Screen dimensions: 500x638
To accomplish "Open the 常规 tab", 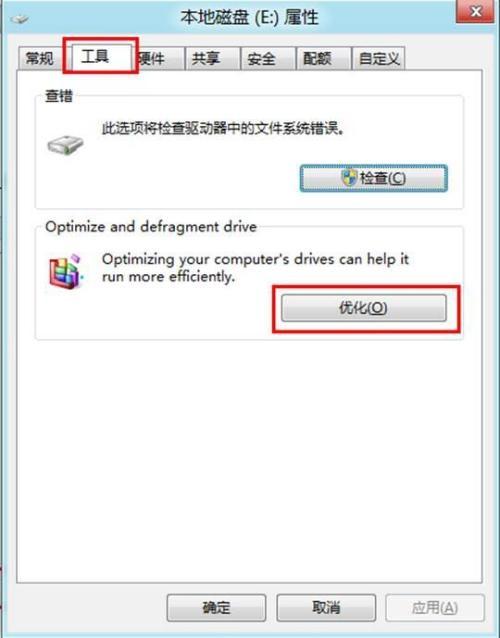I will point(40,58).
